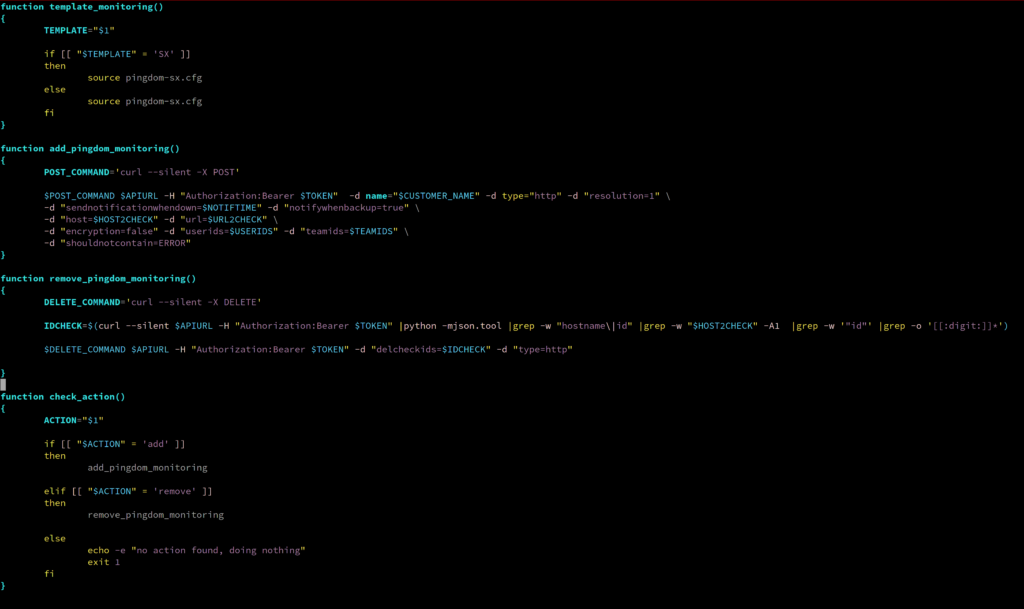Click the "userids=$USERIDS" argument
The image size is (1024, 609).
(x=229, y=231)
